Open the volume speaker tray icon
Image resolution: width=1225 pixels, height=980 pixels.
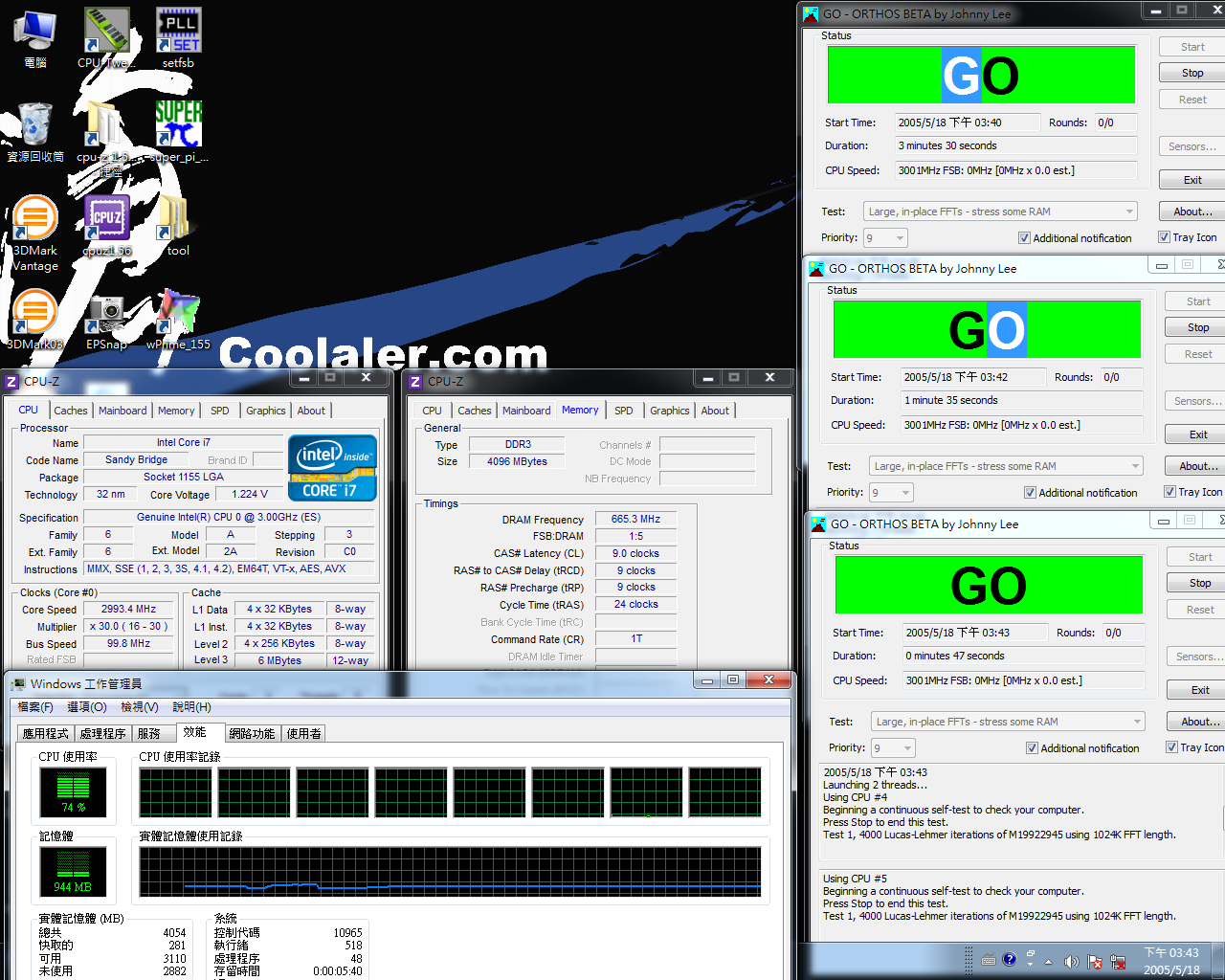click(x=1071, y=962)
